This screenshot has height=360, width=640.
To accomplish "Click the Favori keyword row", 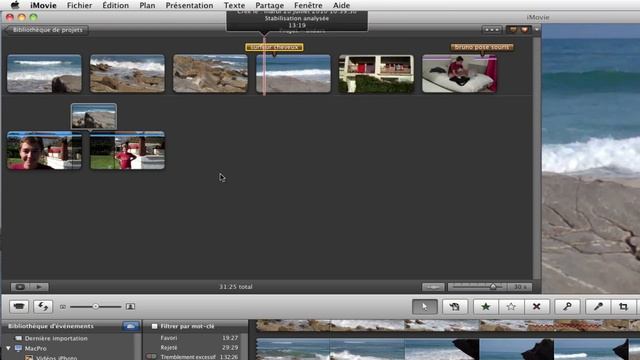I will coord(169,338).
